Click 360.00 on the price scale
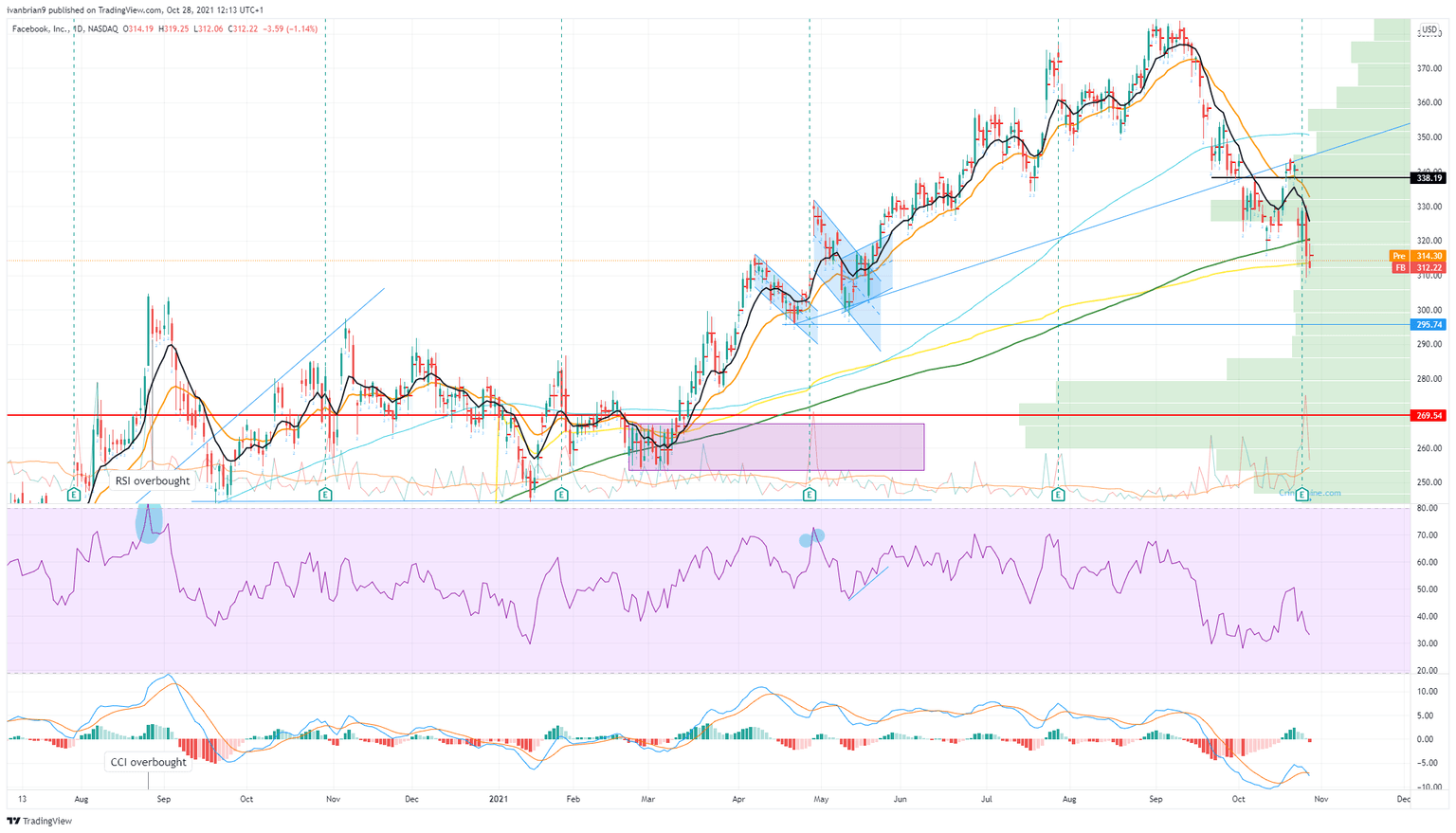Screen dimensions: 1456x833 pos(1429,102)
